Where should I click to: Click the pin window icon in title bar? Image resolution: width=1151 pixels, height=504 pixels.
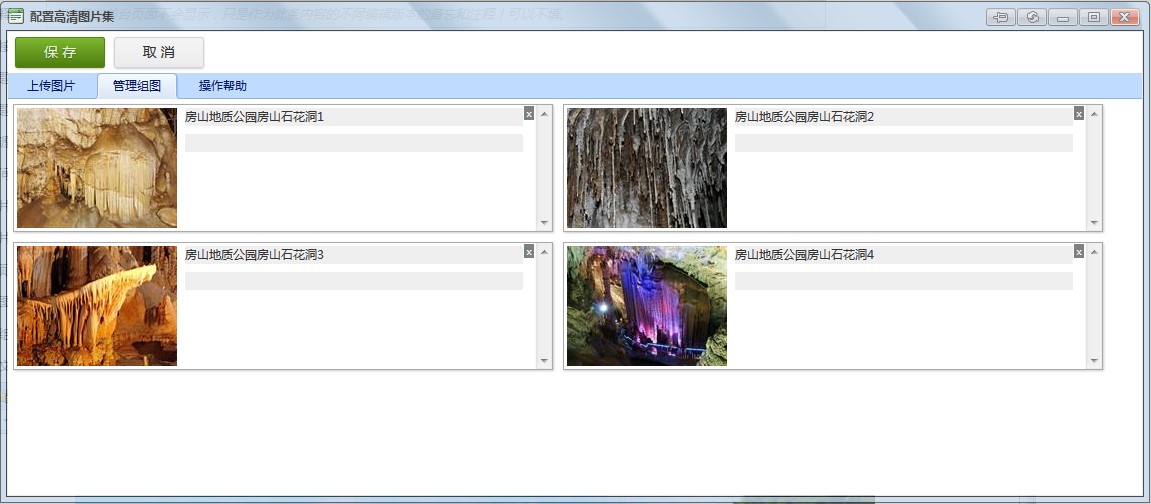coord(1000,17)
